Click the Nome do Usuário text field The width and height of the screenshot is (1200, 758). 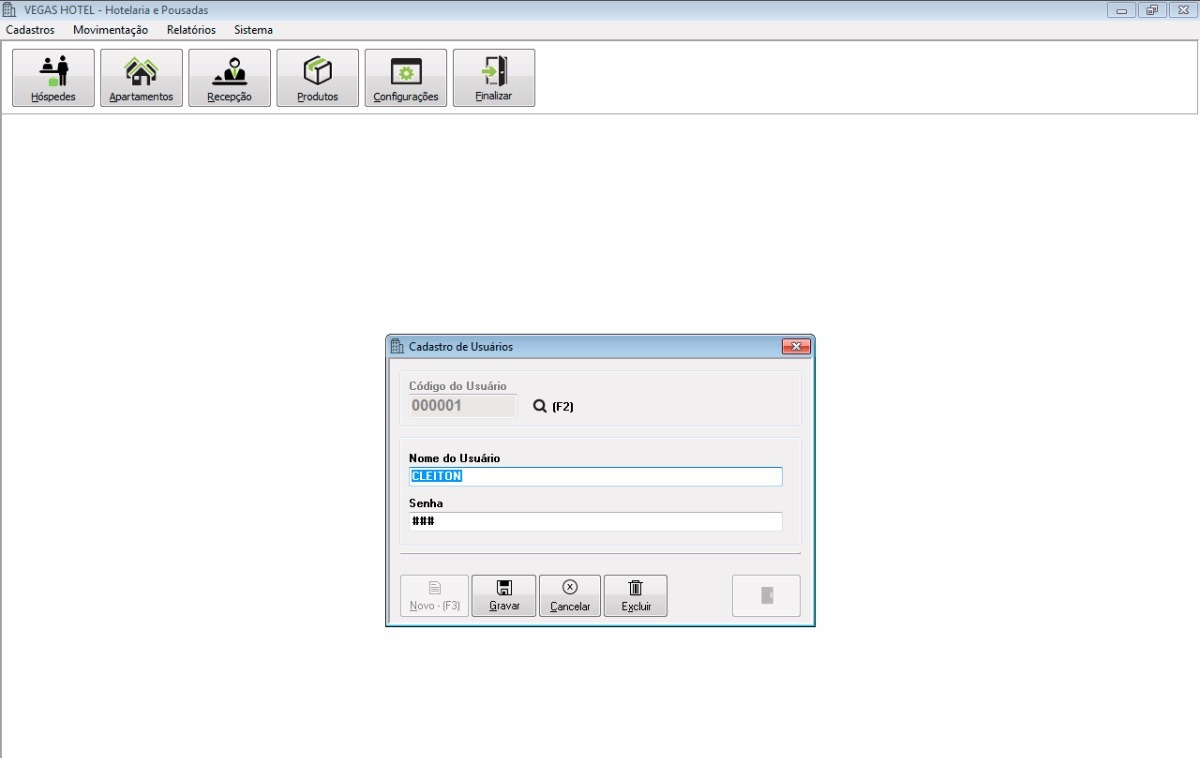click(595, 476)
